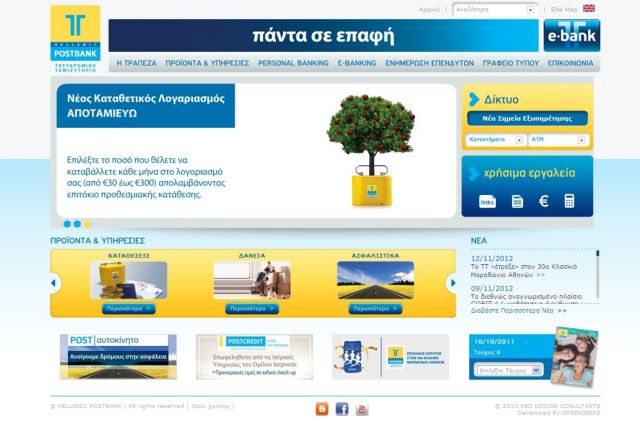Image resolution: width=640 pixels, height=421 pixels.
Task: Select the first slide indicator dot
Action: 67,224
